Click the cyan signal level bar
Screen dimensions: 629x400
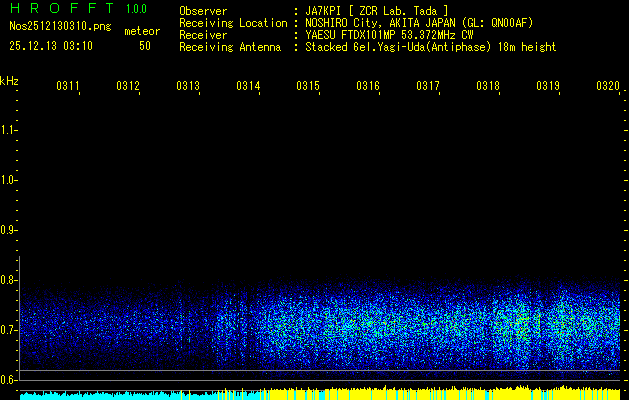click(110, 395)
